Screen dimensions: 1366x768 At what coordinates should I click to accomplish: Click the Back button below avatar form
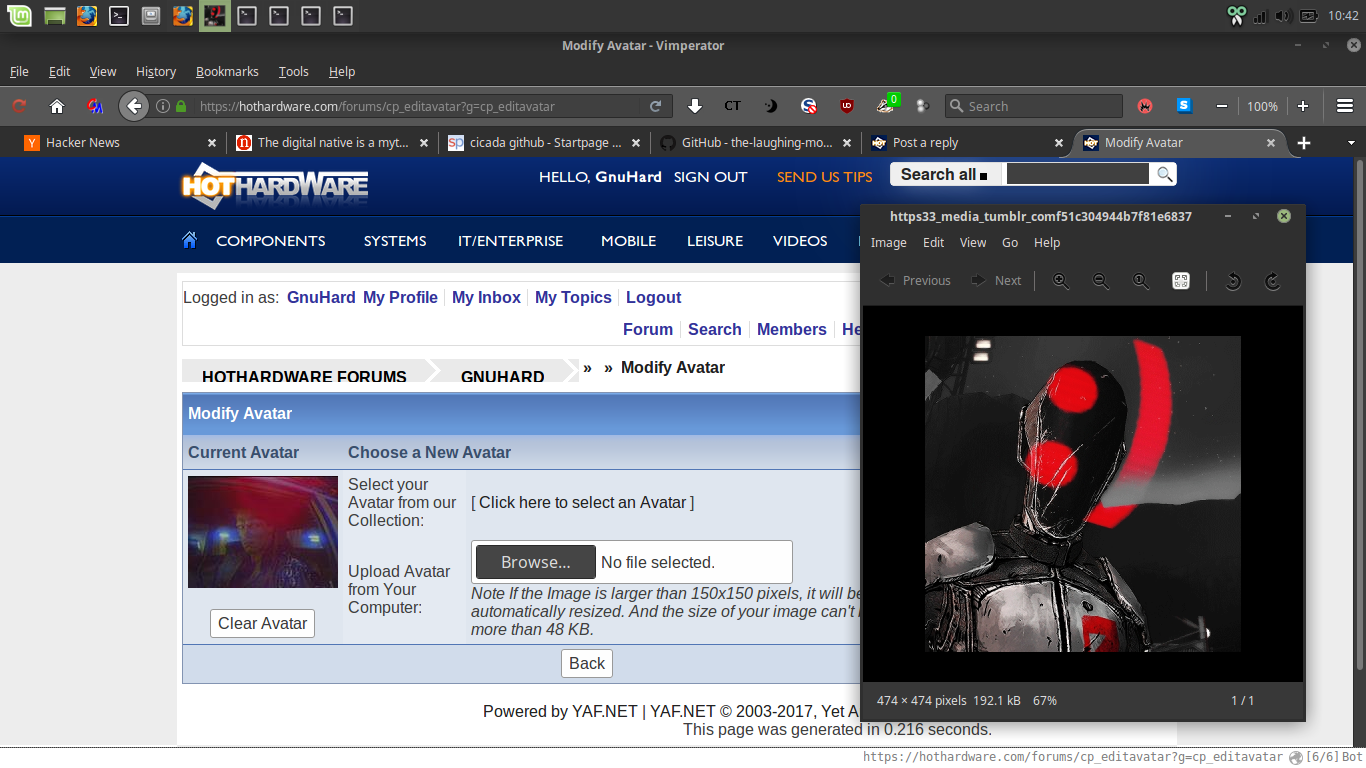[x=587, y=663]
